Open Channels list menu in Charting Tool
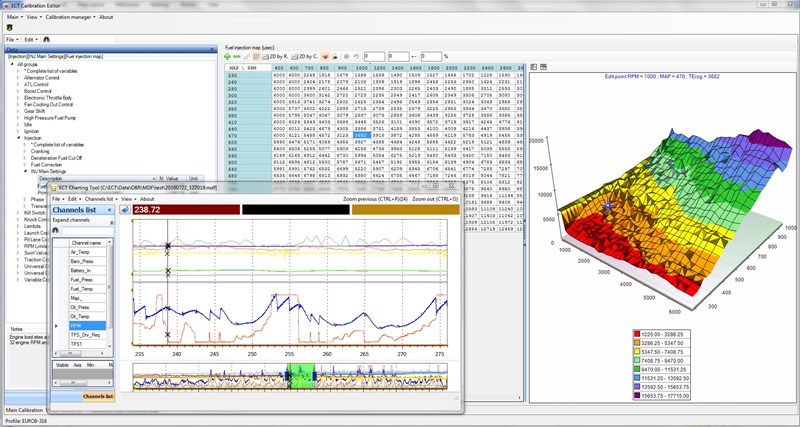The width and height of the screenshot is (800, 427). 101,199
